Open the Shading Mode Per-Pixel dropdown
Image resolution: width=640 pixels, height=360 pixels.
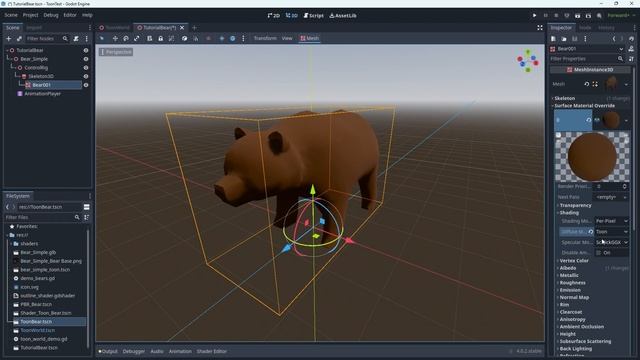(x=611, y=221)
